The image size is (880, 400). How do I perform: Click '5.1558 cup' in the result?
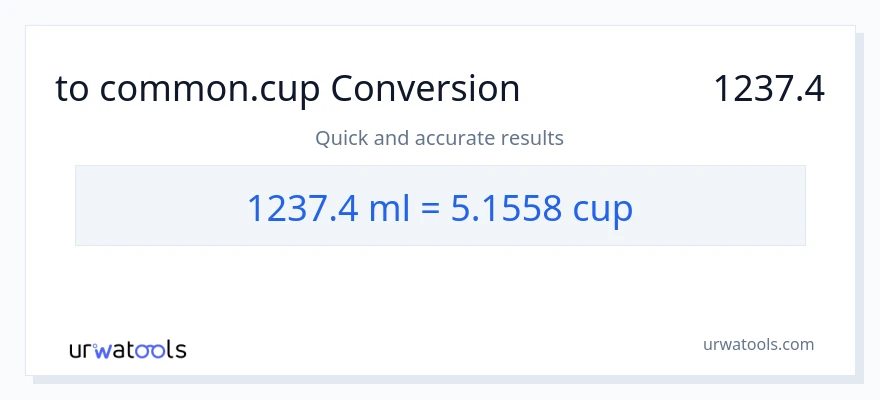(540, 207)
